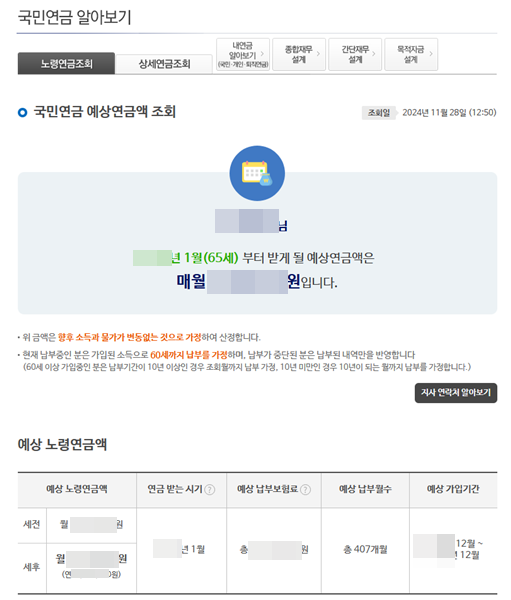The height and width of the screenshot is (600, 511).
Task: Click the 지사 연락처 알아보기 button
Action: click(x=456, y=393)
